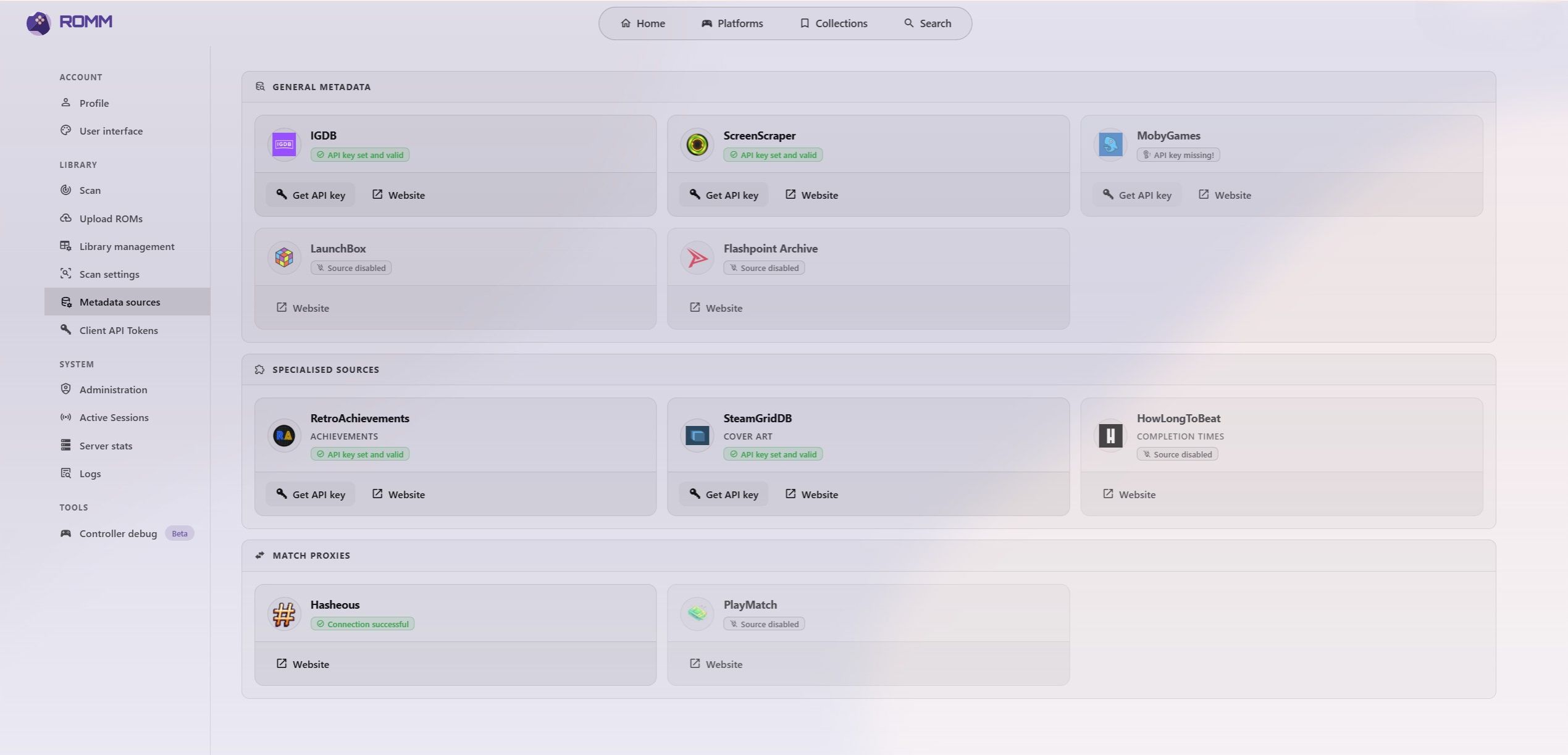The width and height of the screenshot is (1568, 755).
Task: Click the 'Connection successful' Hasheous badge
Action: (363, 624)
